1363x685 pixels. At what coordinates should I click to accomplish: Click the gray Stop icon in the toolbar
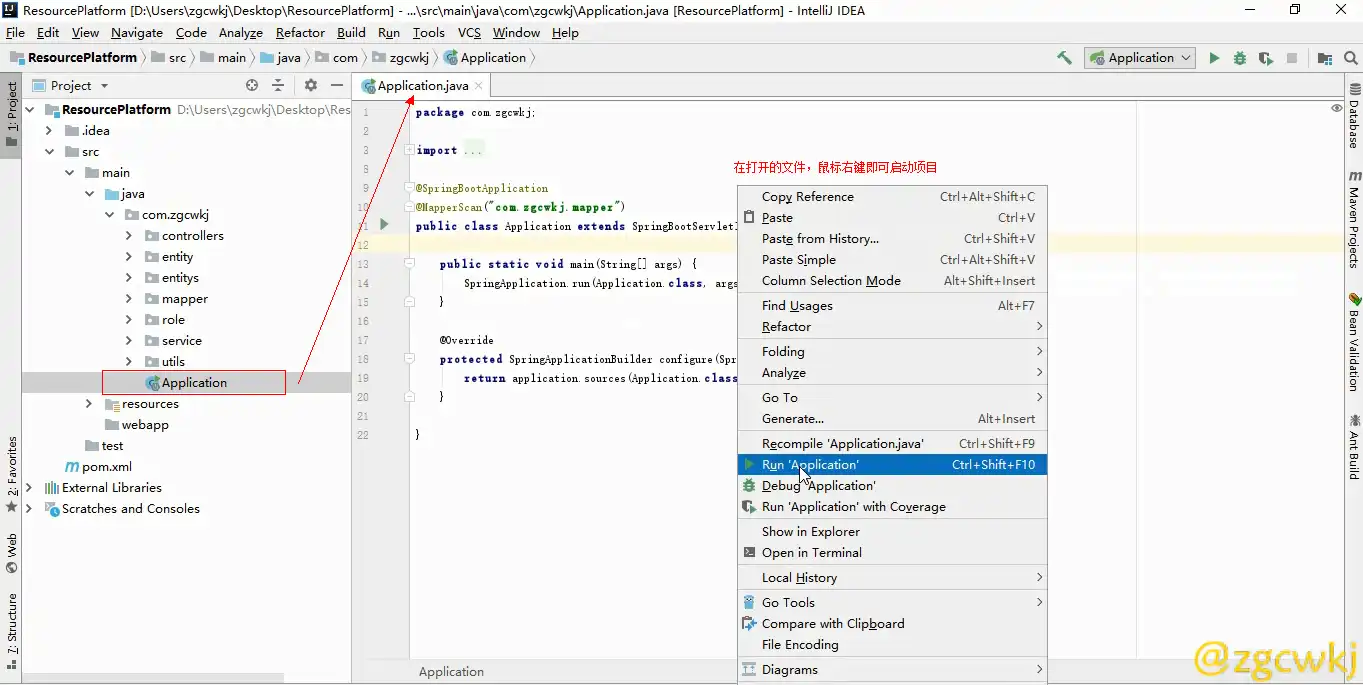1292,58
